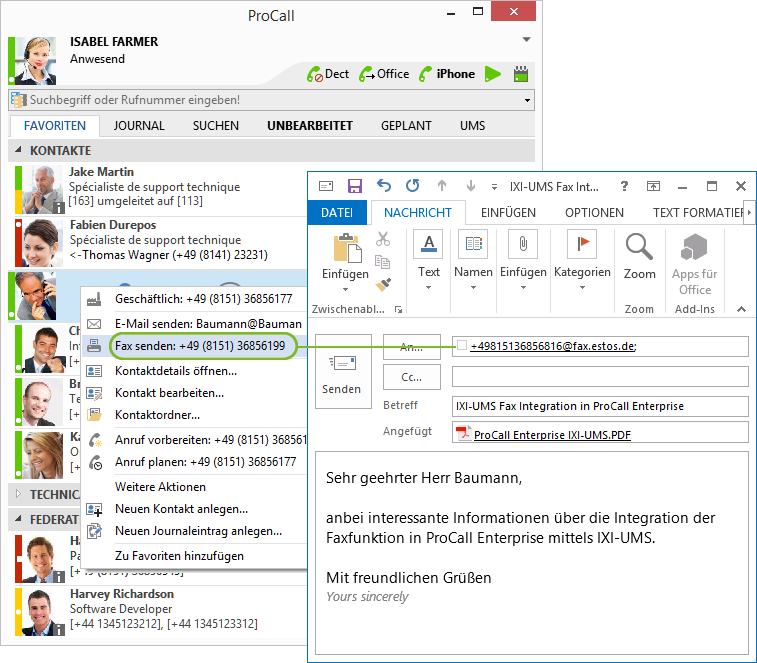Collapse the Outlook ribbon with the chevron

(x=742, y=309)
